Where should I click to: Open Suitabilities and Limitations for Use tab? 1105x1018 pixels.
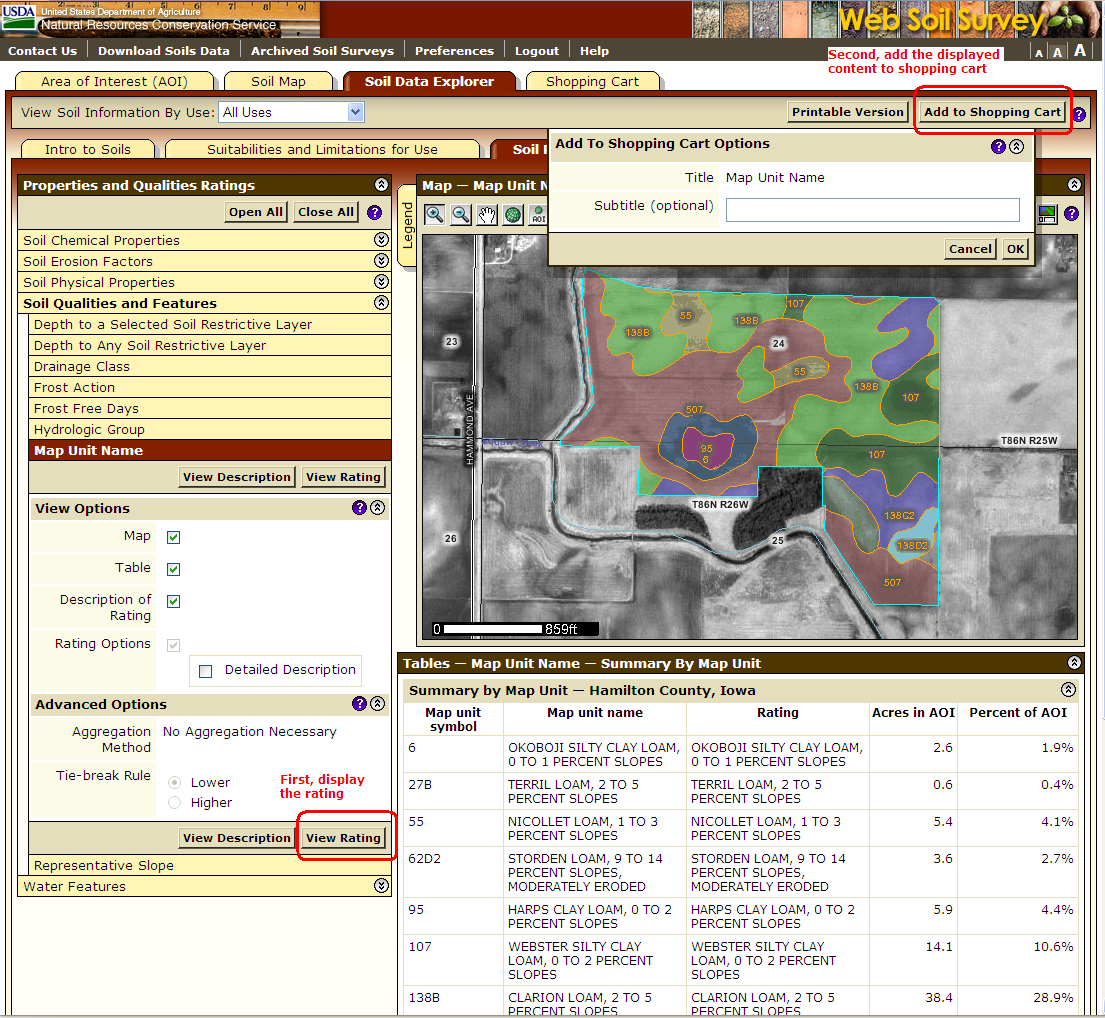click(322, 149)
